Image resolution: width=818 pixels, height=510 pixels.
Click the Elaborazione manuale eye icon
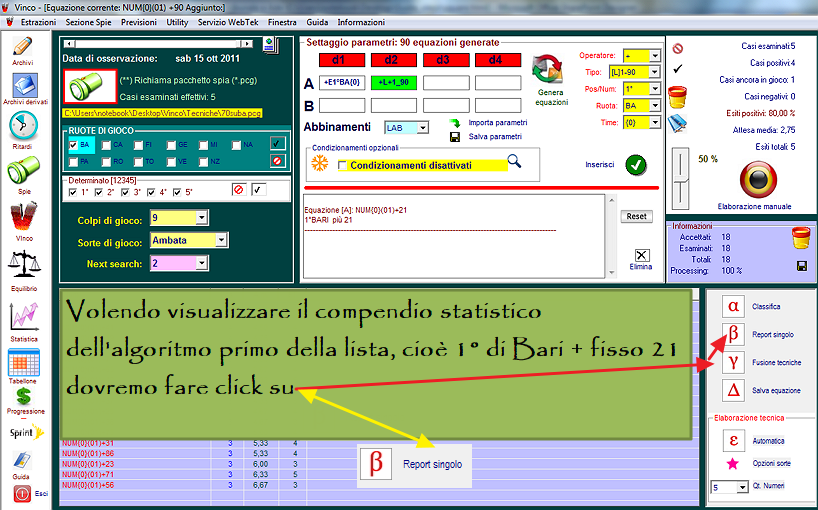tap(742, 178)
